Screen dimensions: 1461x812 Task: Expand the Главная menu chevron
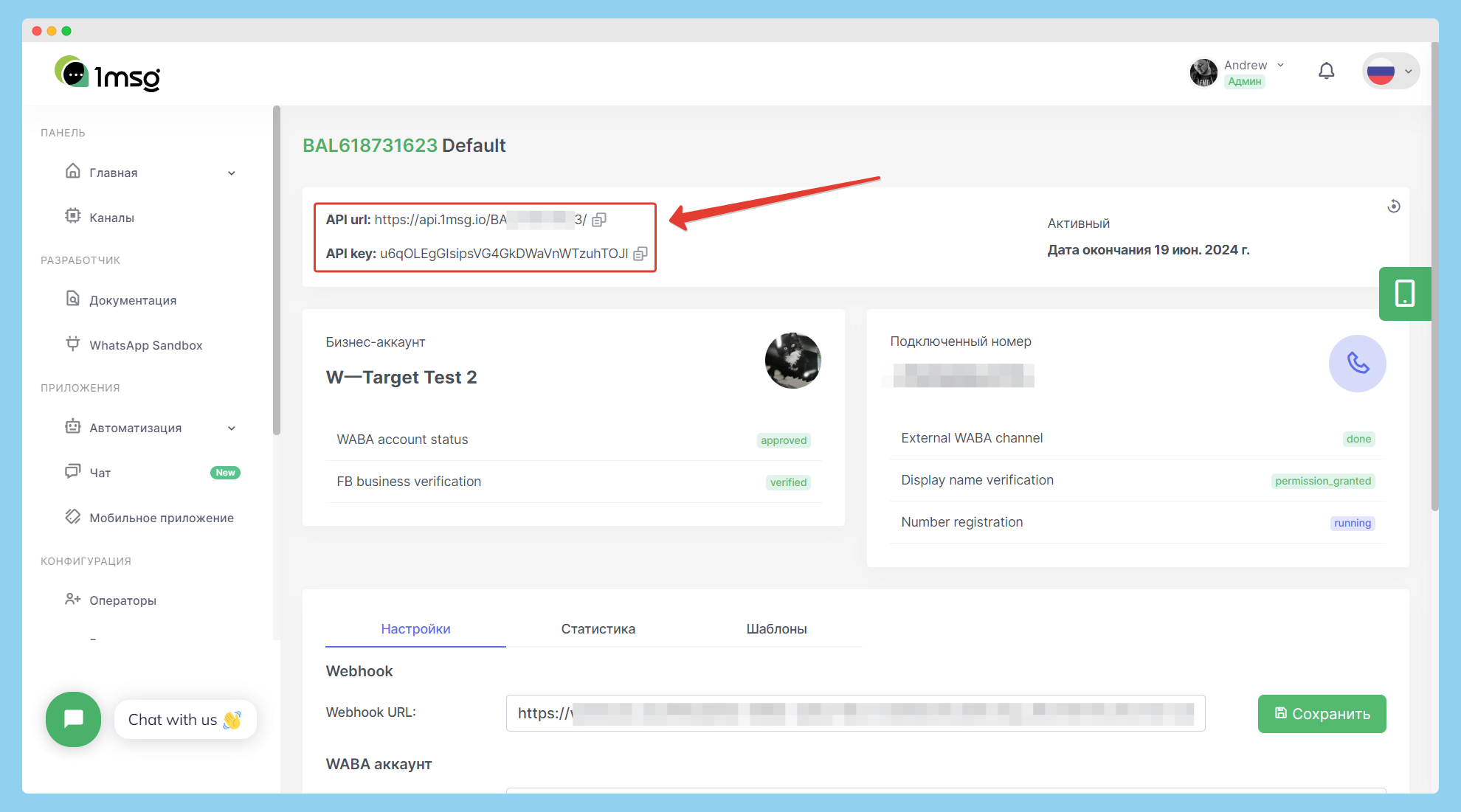click(232, 173)
